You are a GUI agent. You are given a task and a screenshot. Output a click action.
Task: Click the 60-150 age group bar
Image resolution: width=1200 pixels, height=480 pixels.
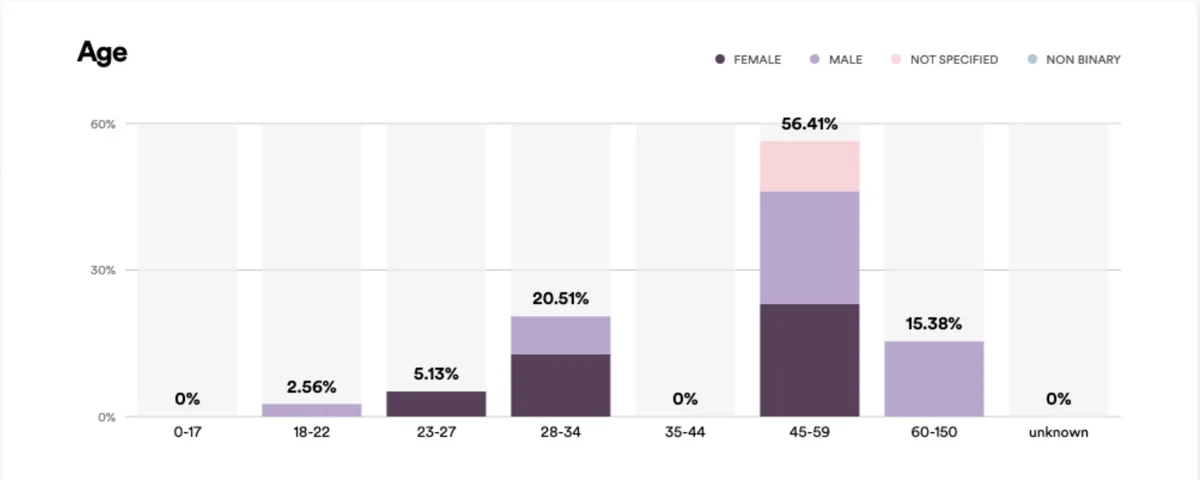[934, 379]
